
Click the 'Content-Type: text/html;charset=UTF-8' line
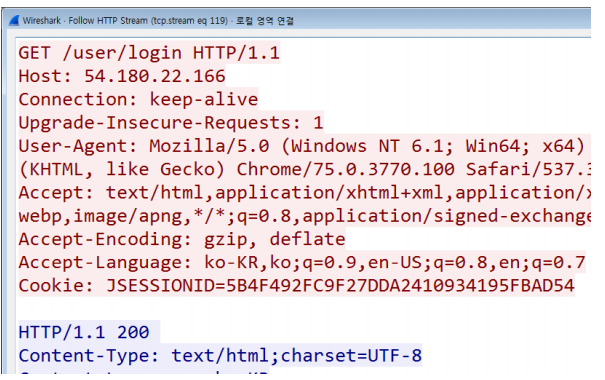click(220, 355)
